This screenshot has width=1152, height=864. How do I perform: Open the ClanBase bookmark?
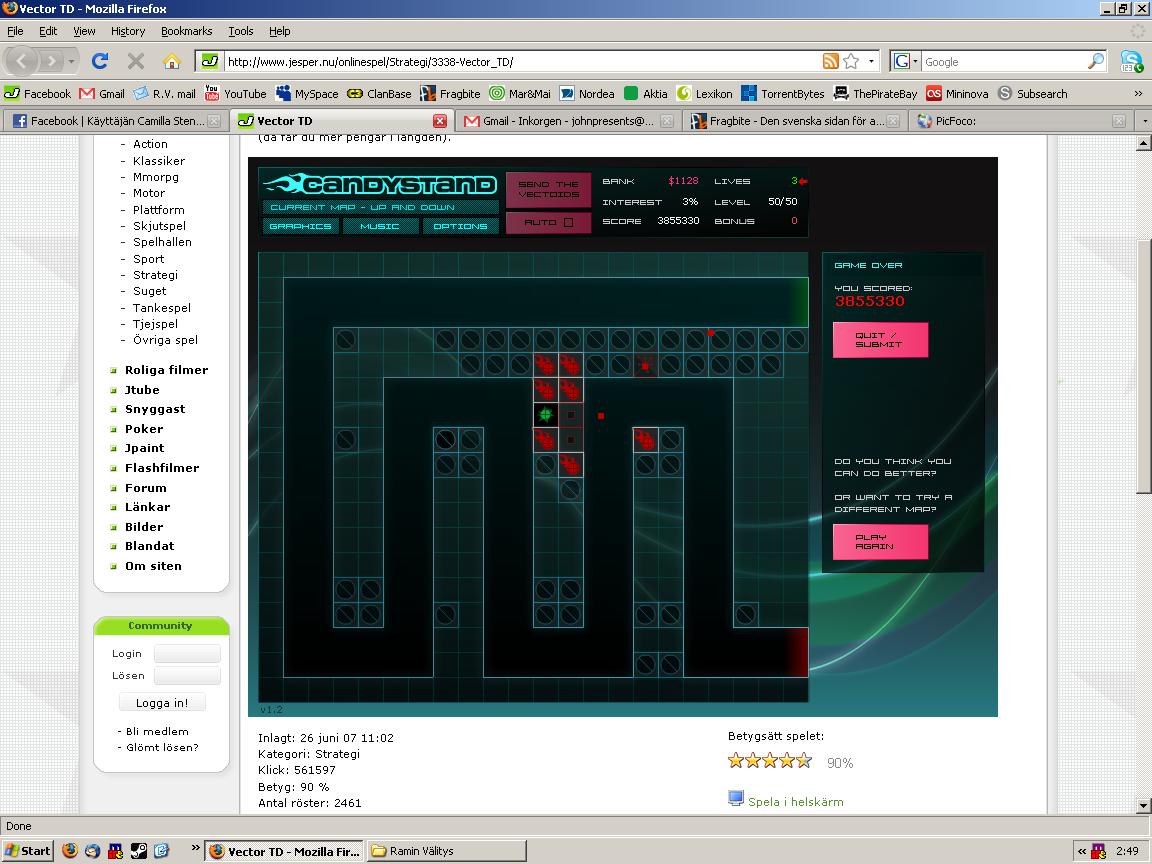379,93
